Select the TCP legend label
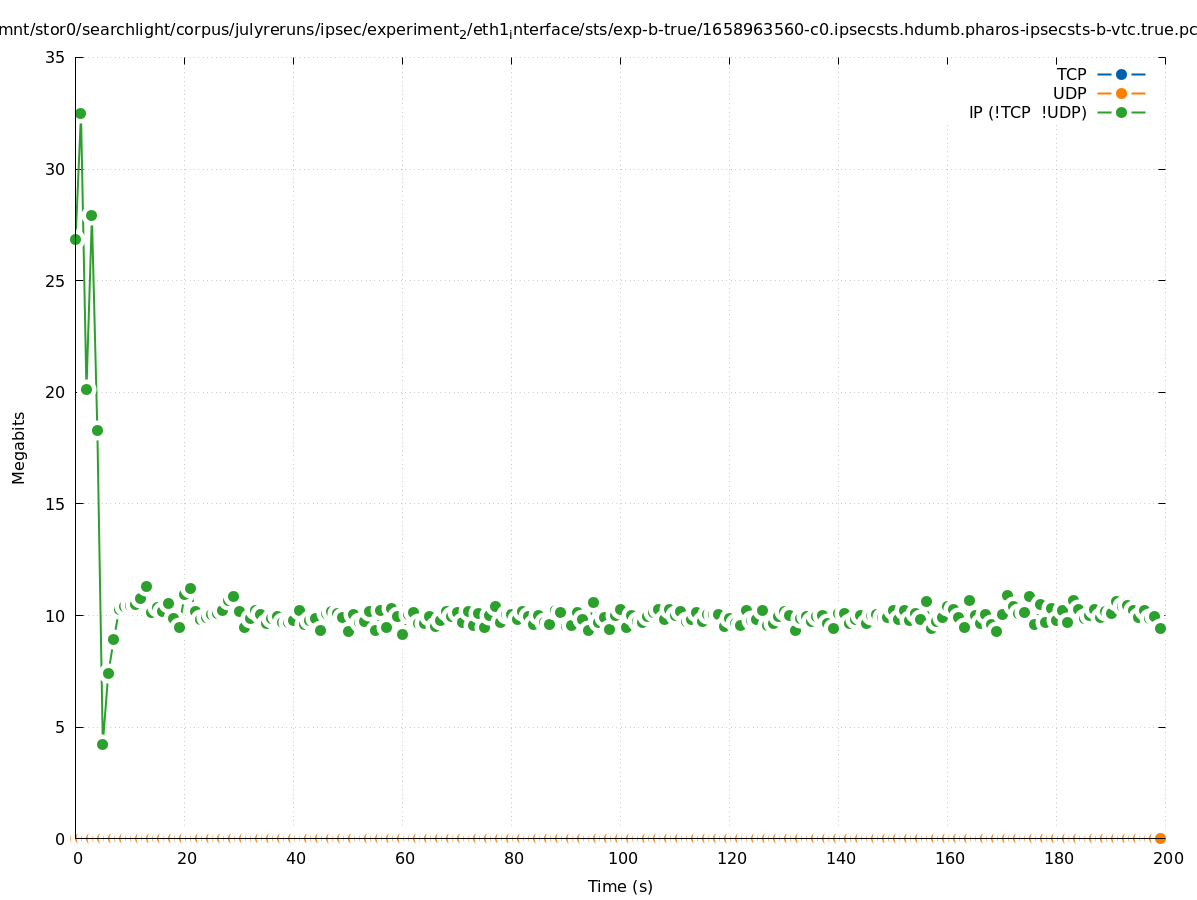Image resolution: width=1197 pixels, height=900 pixels. [1071, 74]
